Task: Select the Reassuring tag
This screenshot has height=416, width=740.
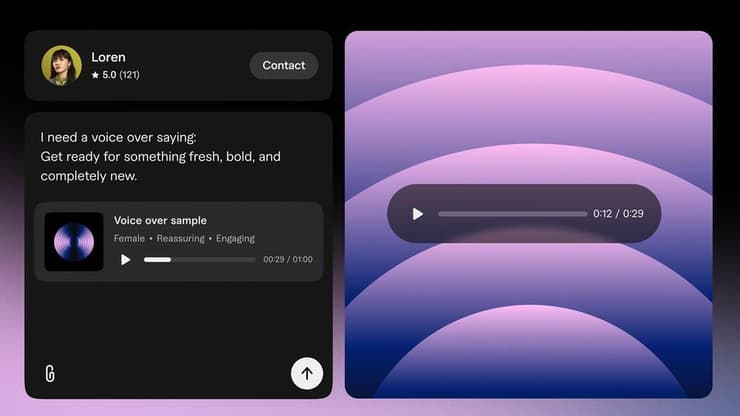Action: point(180,239)
